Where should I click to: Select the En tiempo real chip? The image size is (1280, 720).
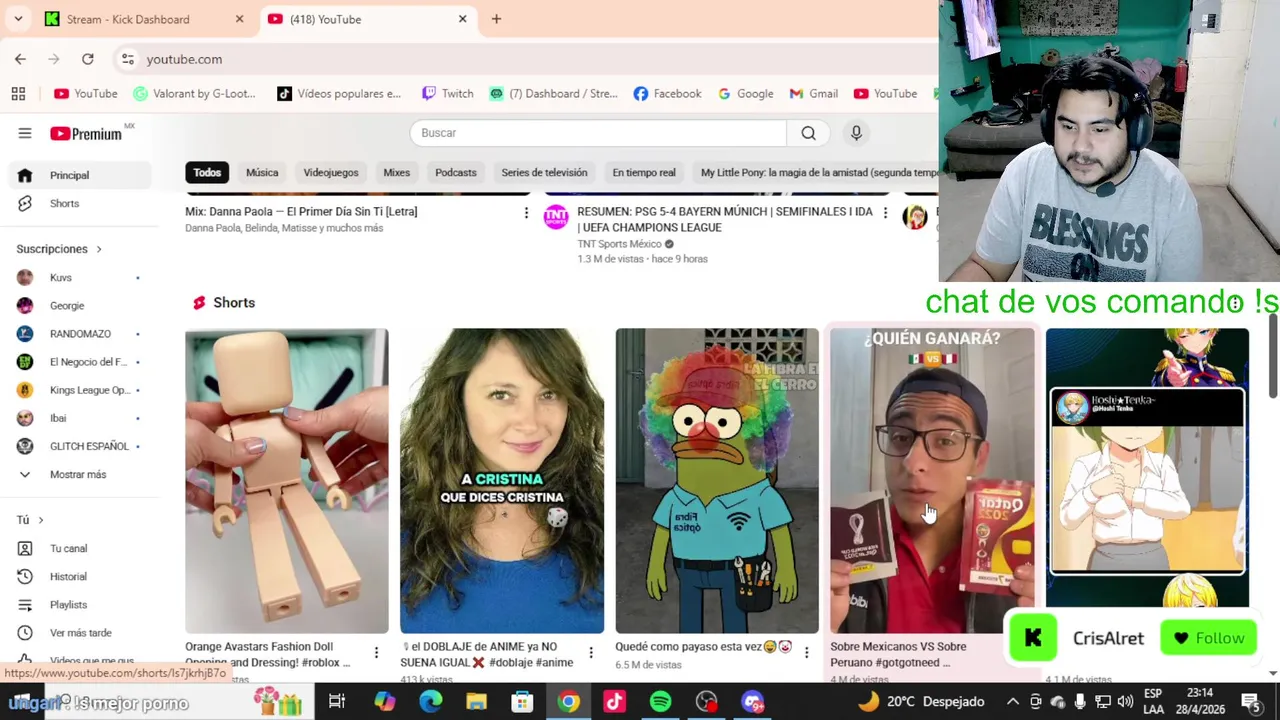[x=644, y=172]
